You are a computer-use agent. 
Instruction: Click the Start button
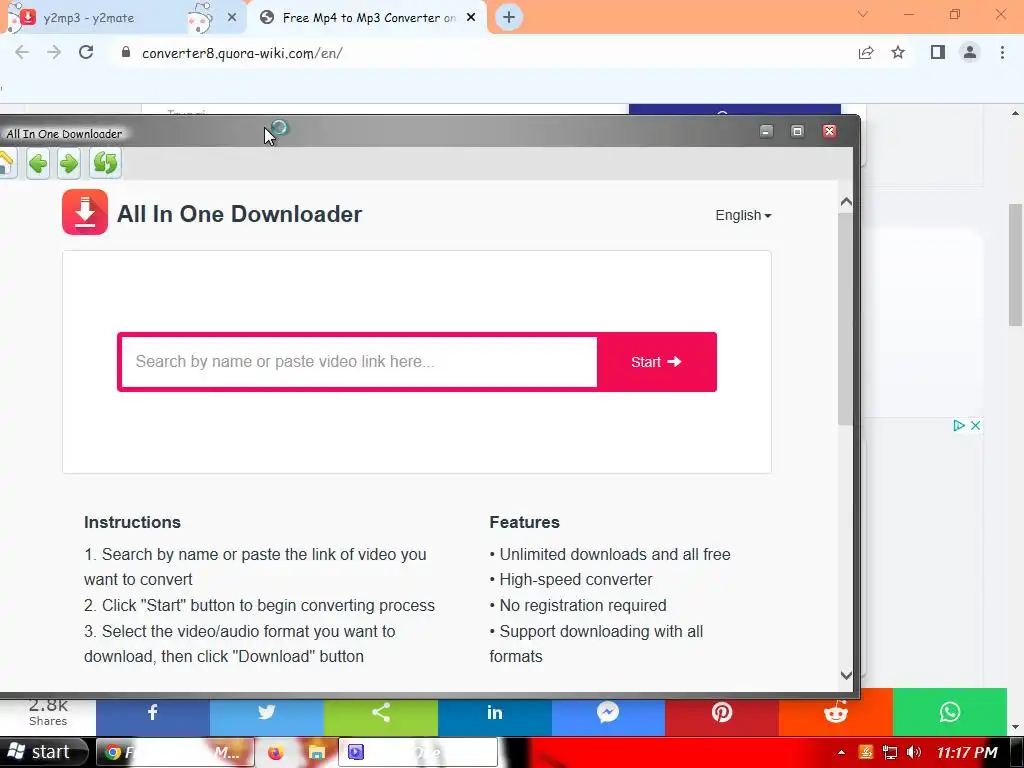pyautogui.click(x=656, y=362)
